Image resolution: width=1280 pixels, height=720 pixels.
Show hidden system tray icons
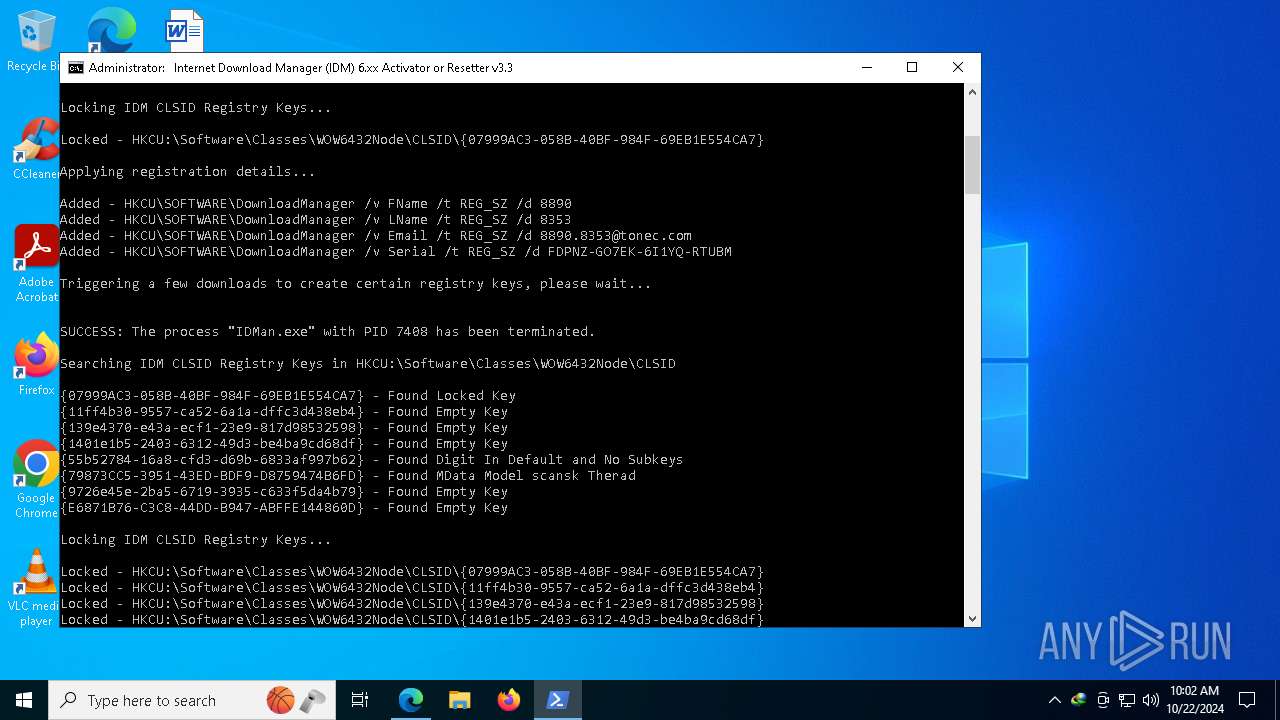1054,700
